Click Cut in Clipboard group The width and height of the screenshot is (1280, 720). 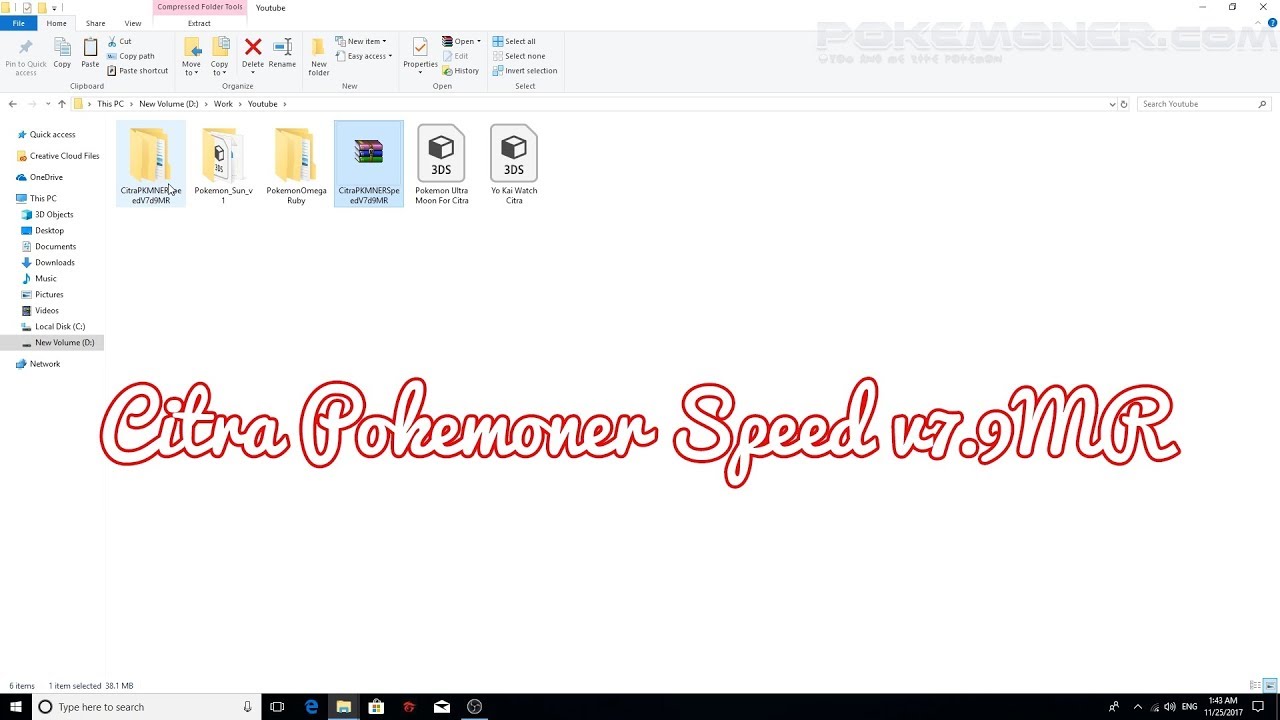click(x=119, y=41)
